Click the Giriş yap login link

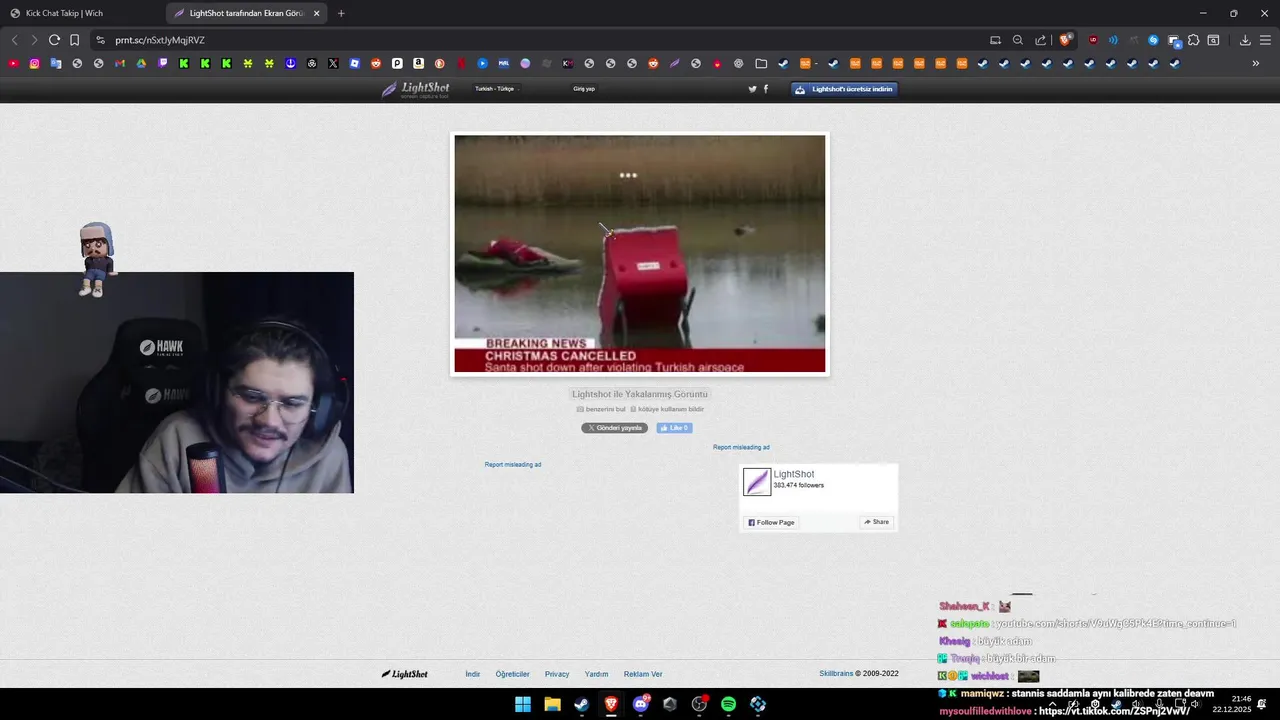tap(584, 89)
